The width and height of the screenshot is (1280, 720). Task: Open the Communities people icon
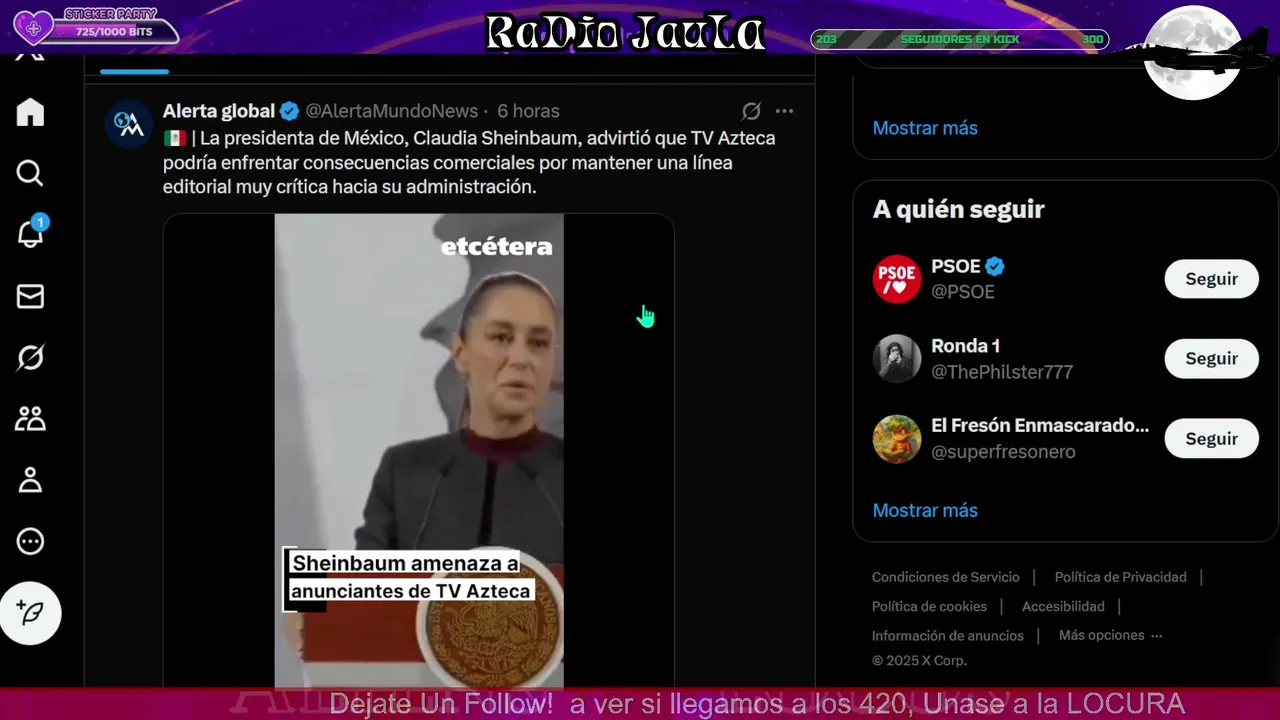30,418
